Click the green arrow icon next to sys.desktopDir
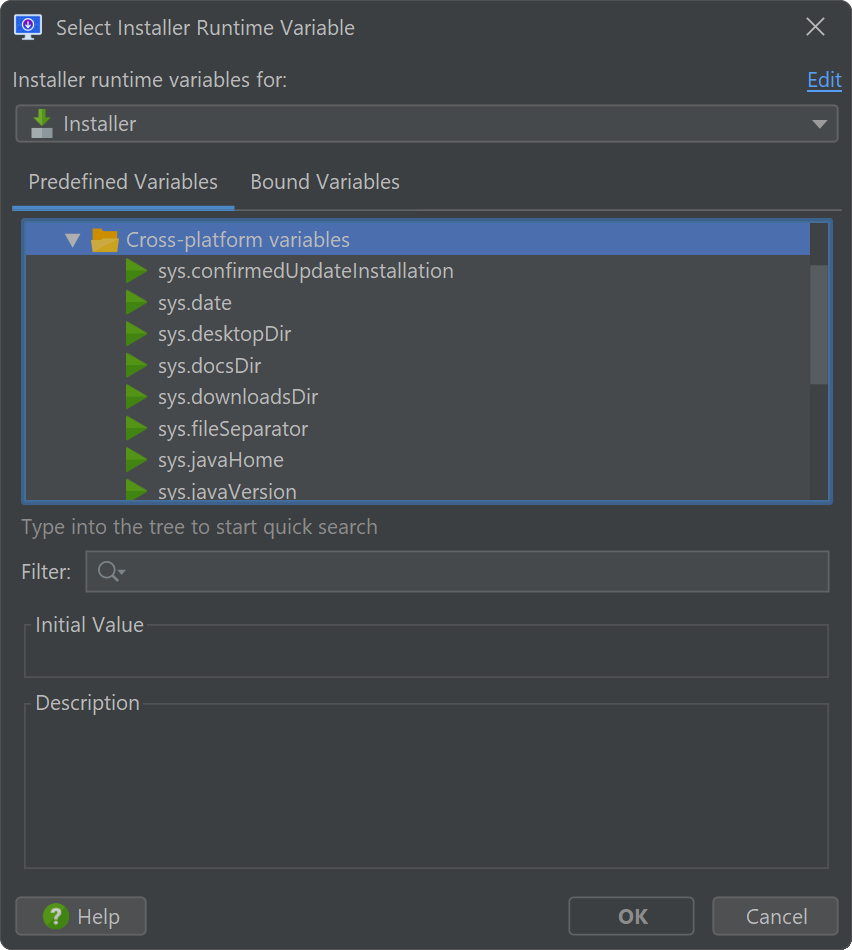Screen dimensions: 852x950 click(x=136, y=334)
